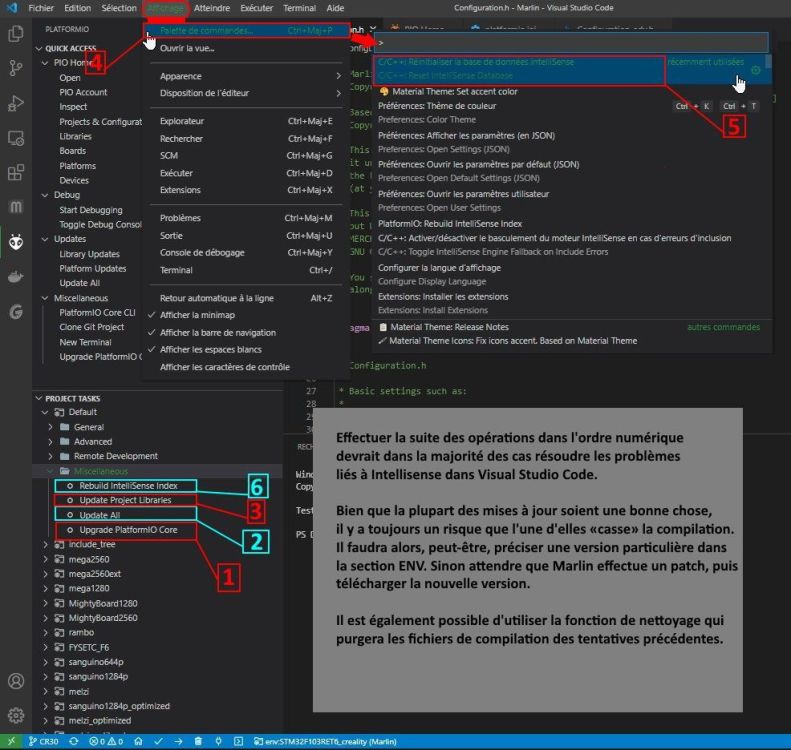Click the green remote window status bar icon

point(11,741)
